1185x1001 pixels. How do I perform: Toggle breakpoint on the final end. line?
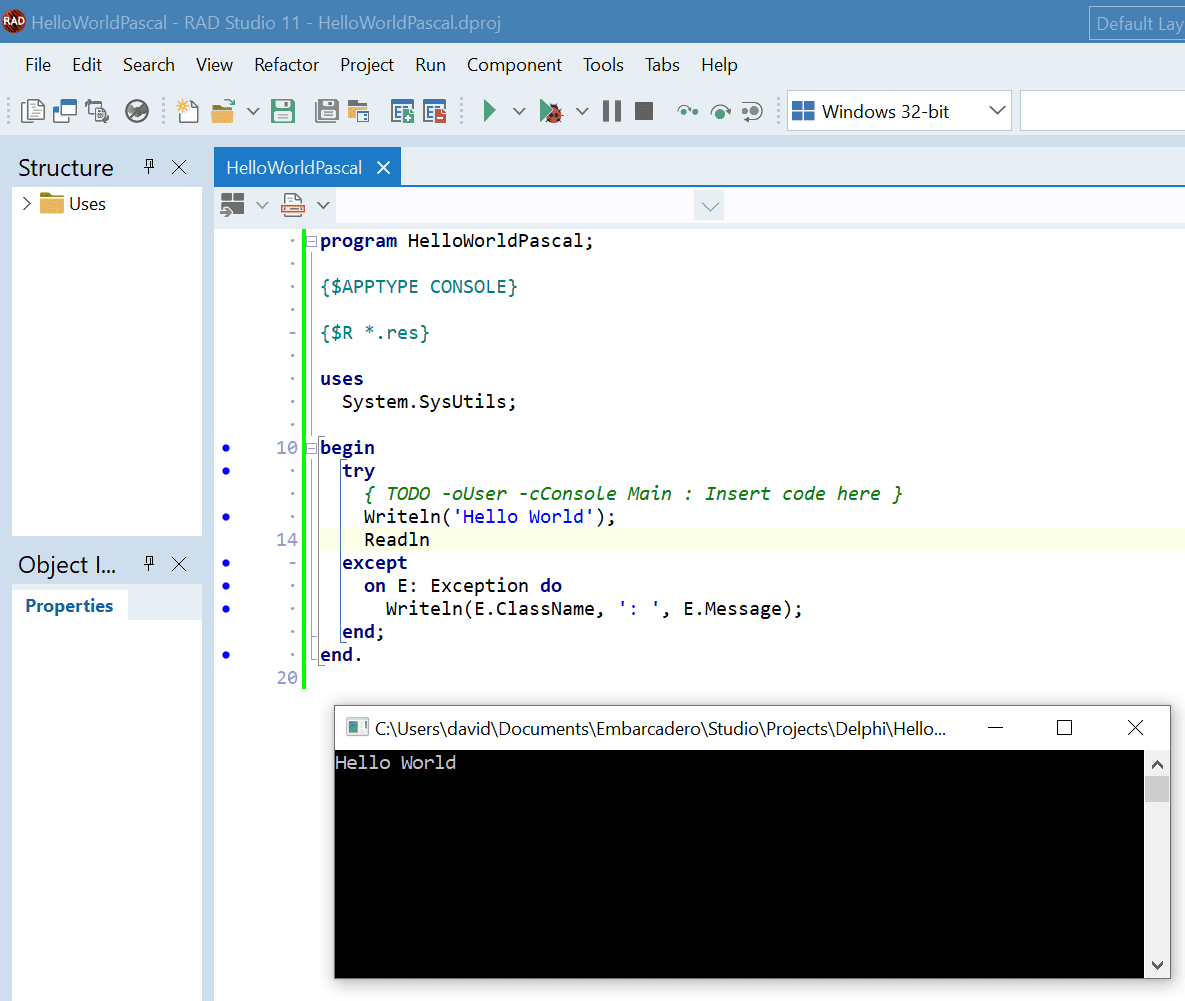point(226,655)
